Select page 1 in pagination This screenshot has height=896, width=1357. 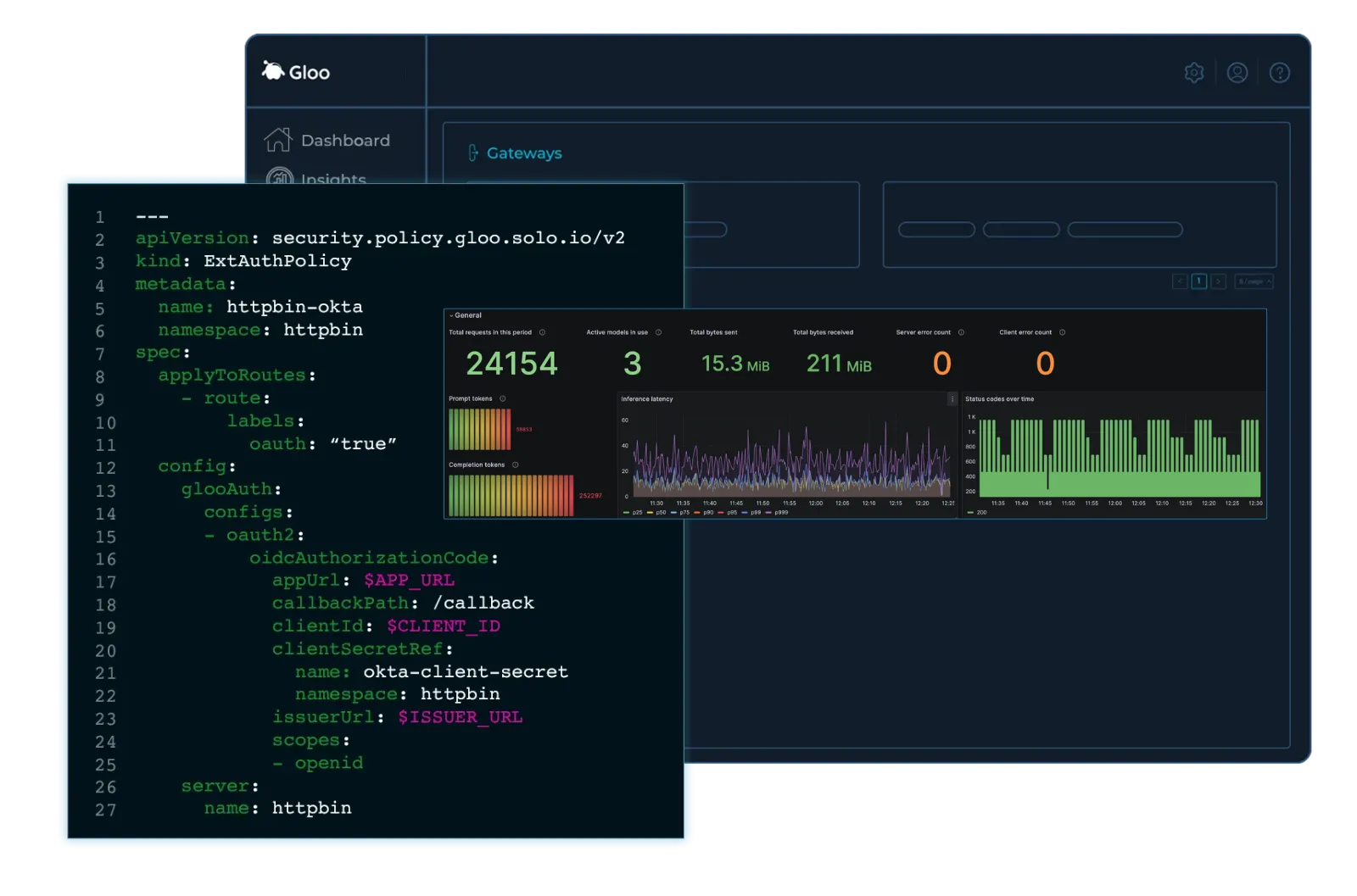coord(1199,281)
